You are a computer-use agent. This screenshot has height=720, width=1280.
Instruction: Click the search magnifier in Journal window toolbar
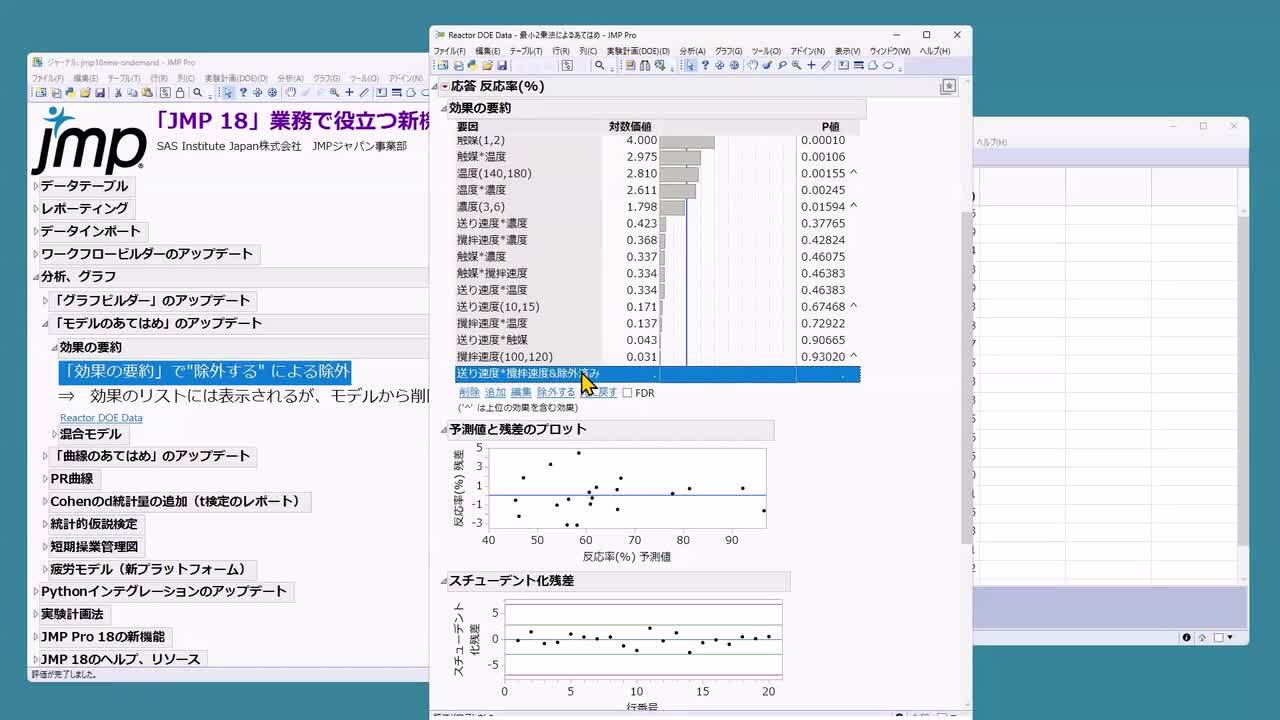(x=198, y=93)
